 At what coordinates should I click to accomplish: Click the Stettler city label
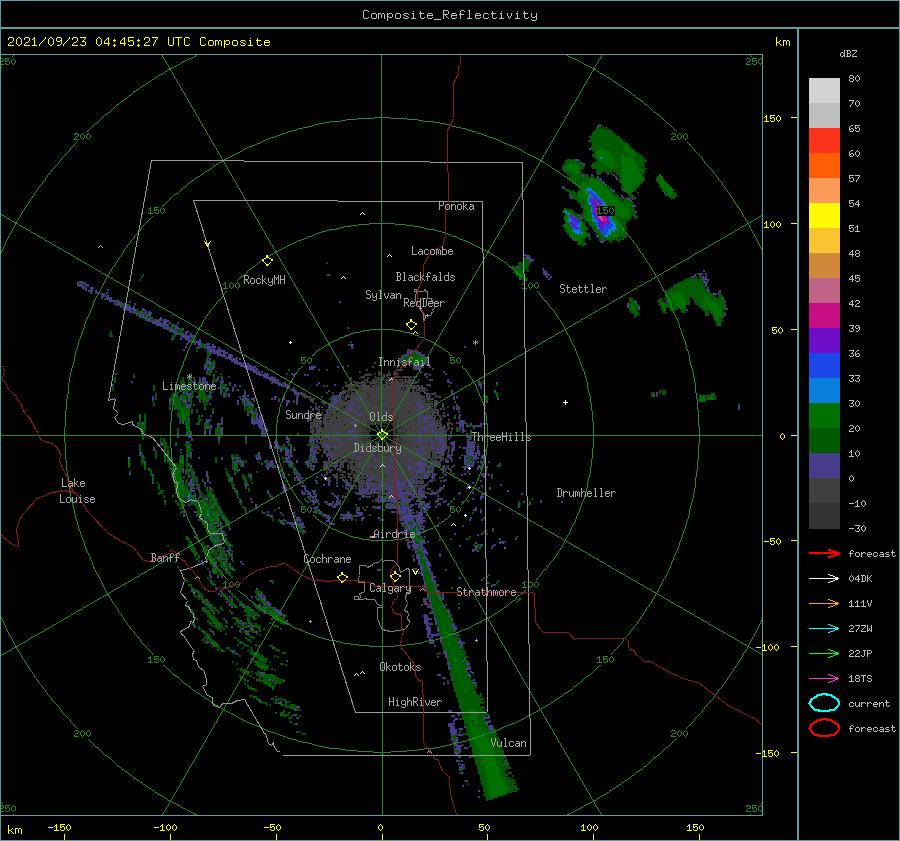point(583,289)
